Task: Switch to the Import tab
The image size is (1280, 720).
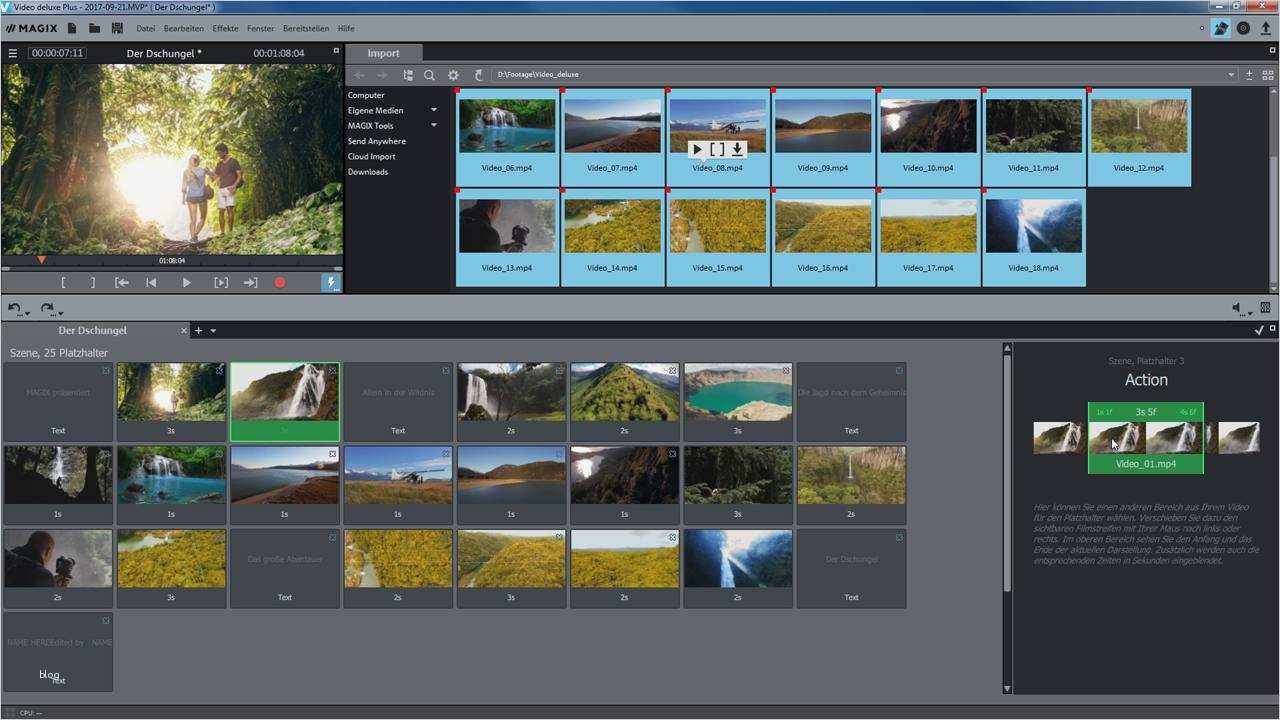Action: pyautogui.click(x=383, y=53)
